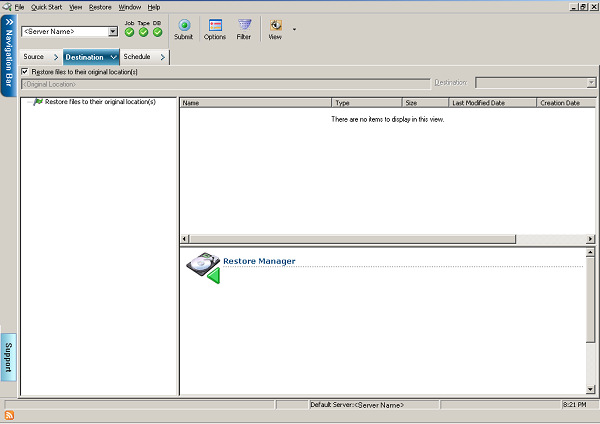Expand the Navigation Bar double-arrow icon
This screenshot has height=424, width=600.
(9, 22)
